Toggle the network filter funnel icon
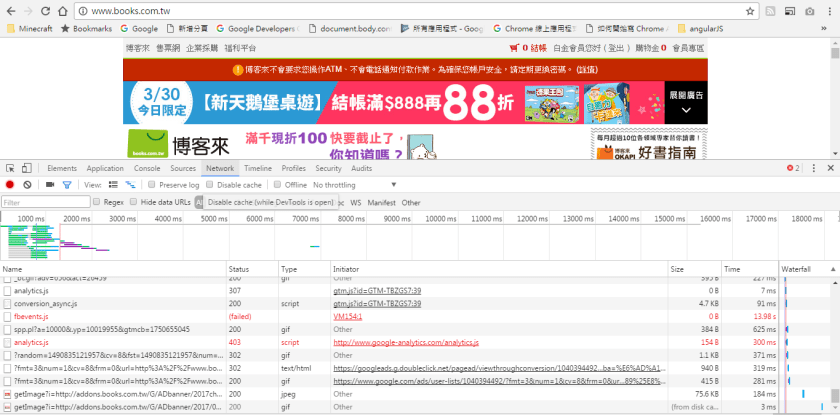Image resolution: width=840 pixels, height=415 pixels. click(x=67, y=185)
